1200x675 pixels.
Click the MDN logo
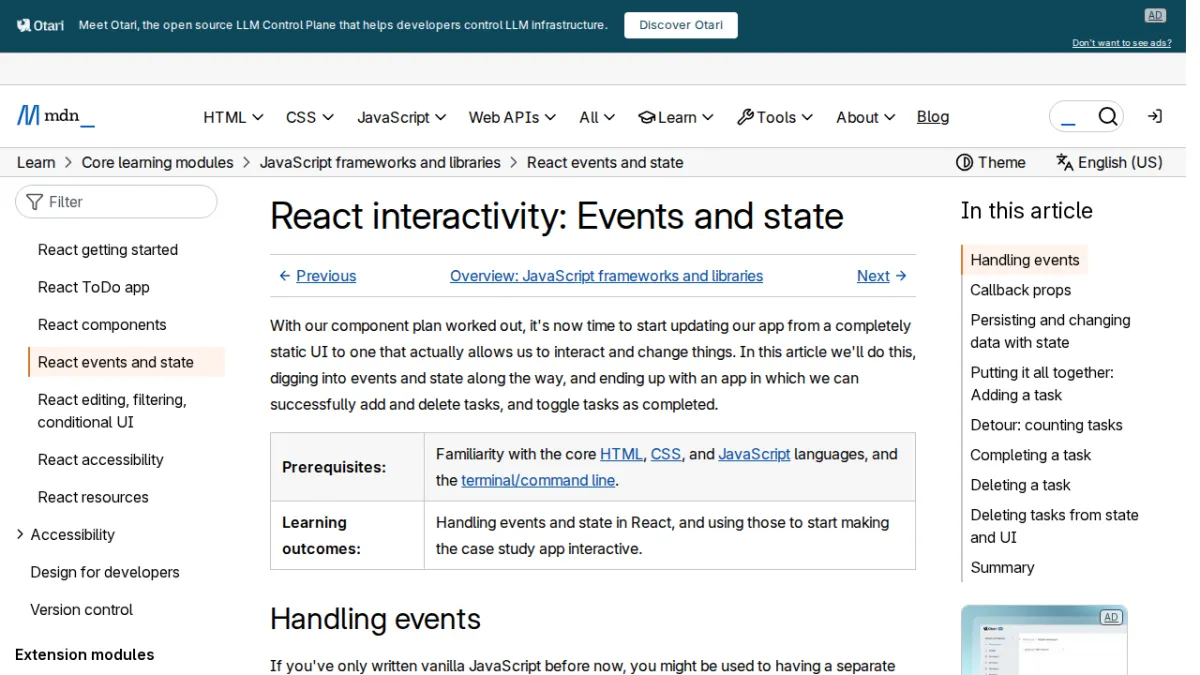(x=56, y=116)
